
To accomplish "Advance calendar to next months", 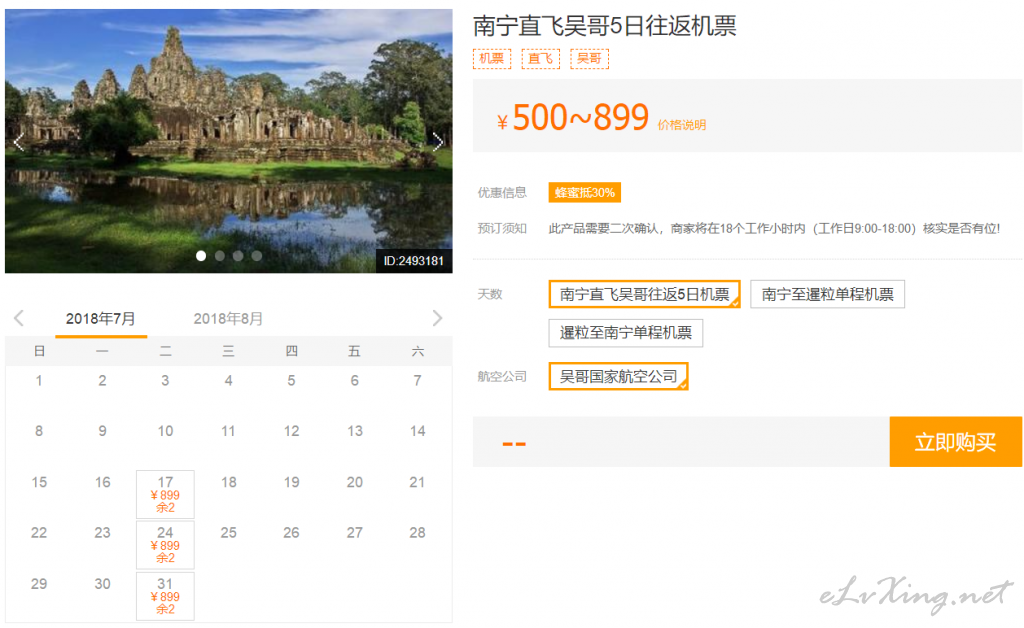I will click(437, 319).
